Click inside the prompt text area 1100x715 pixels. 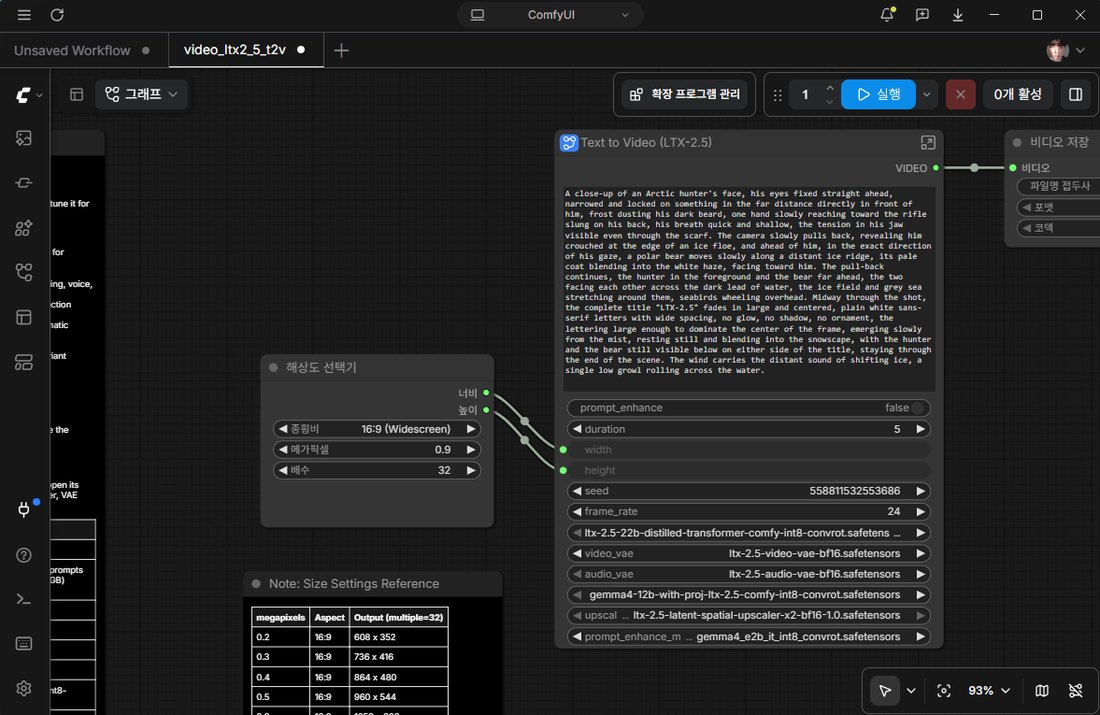749,288
